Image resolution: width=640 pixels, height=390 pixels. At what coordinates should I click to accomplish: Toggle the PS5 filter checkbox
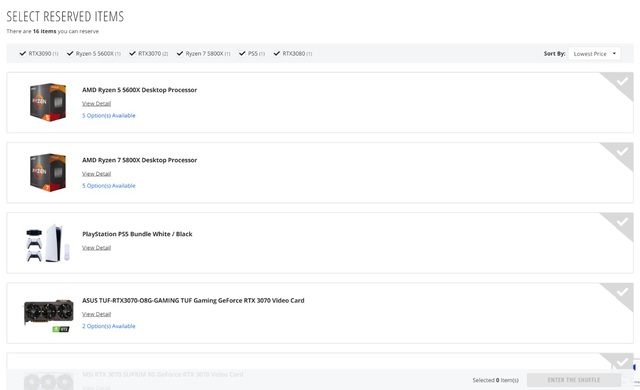click(242, 53)
